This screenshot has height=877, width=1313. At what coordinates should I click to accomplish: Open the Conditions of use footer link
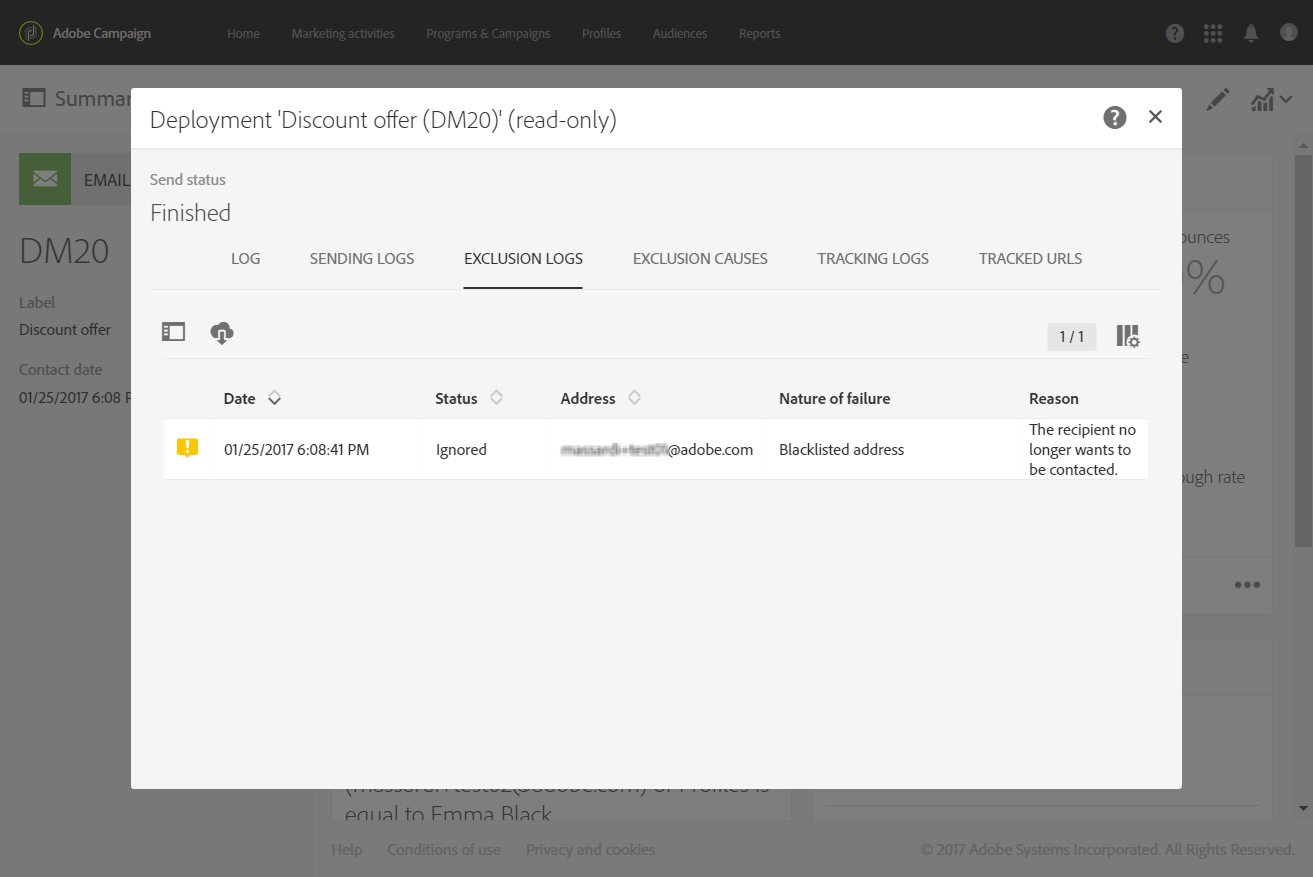pyautogui.click(x=444, y=850)
